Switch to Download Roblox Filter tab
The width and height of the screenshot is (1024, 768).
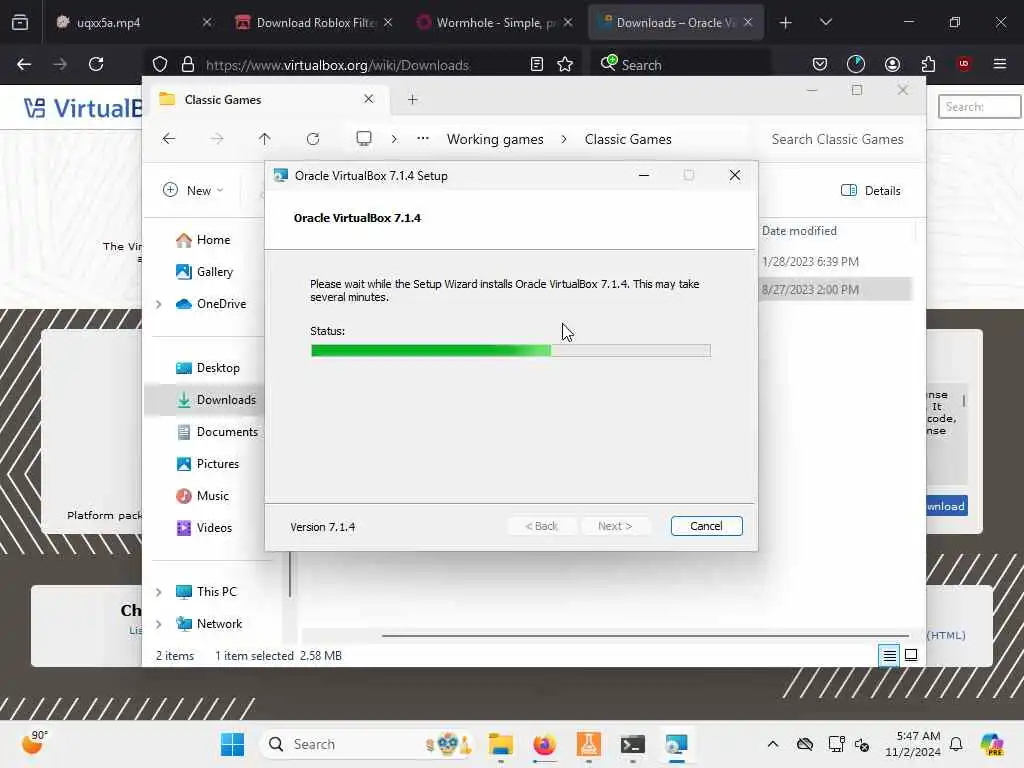(x=313, y=22)
